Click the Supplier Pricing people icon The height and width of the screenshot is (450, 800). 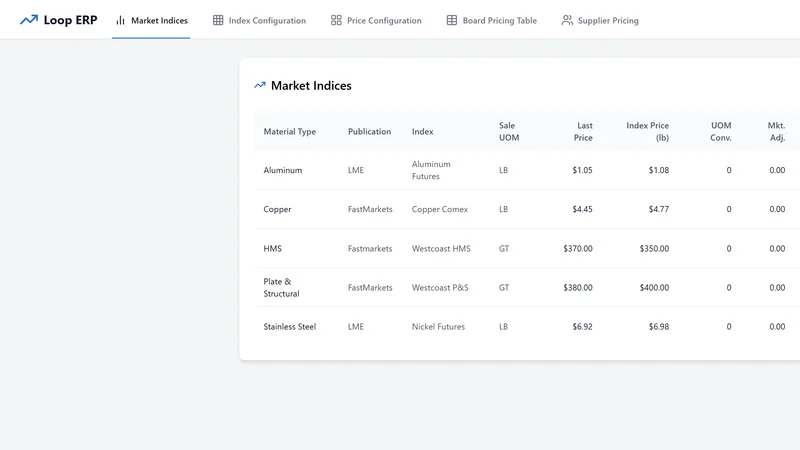point(567,20)
